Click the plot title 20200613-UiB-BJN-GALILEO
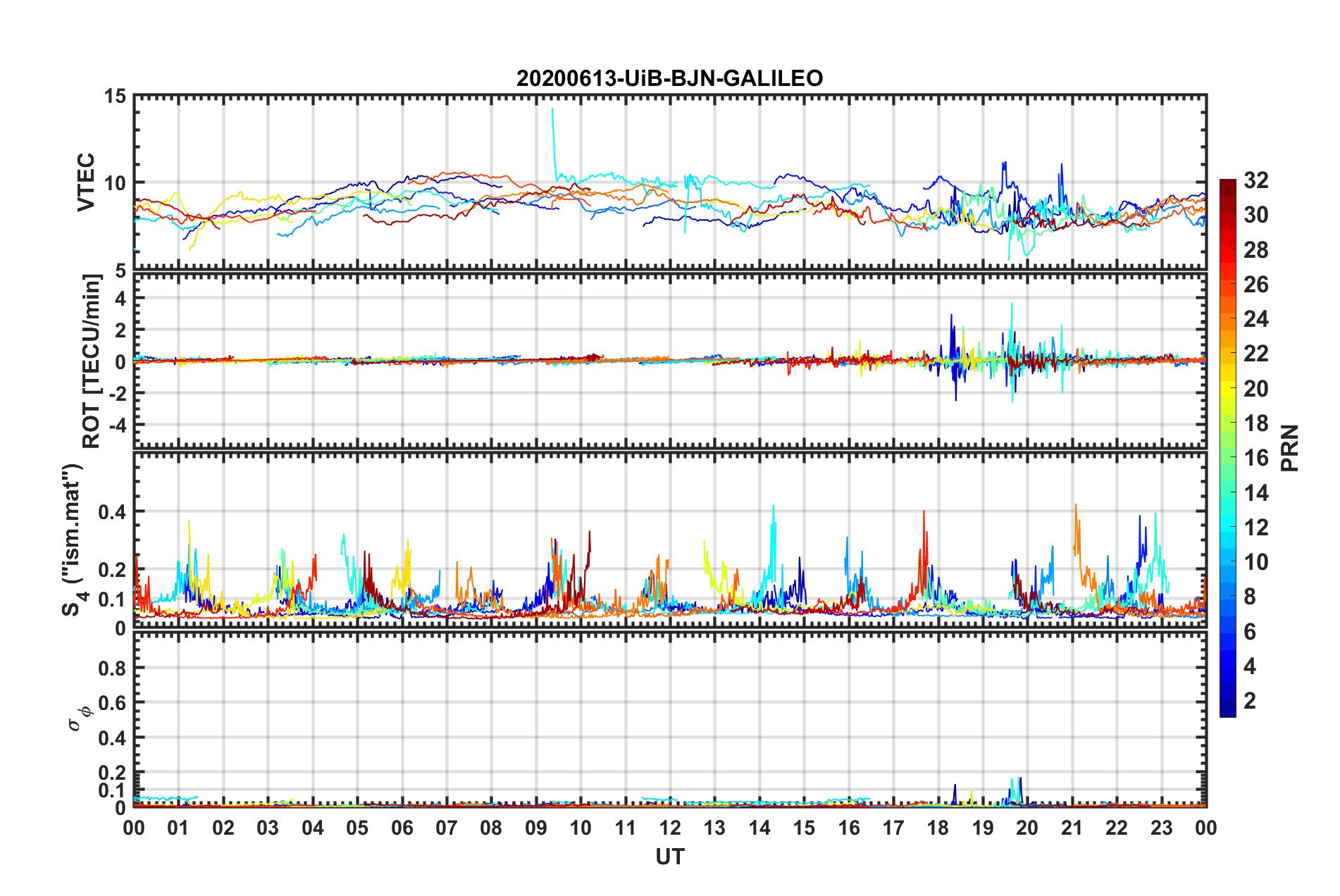 (x=669, y=78)
